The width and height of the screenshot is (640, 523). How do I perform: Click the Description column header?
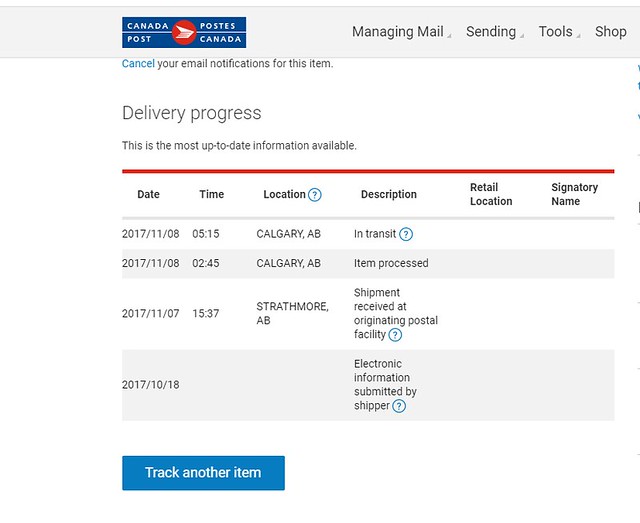388,194
